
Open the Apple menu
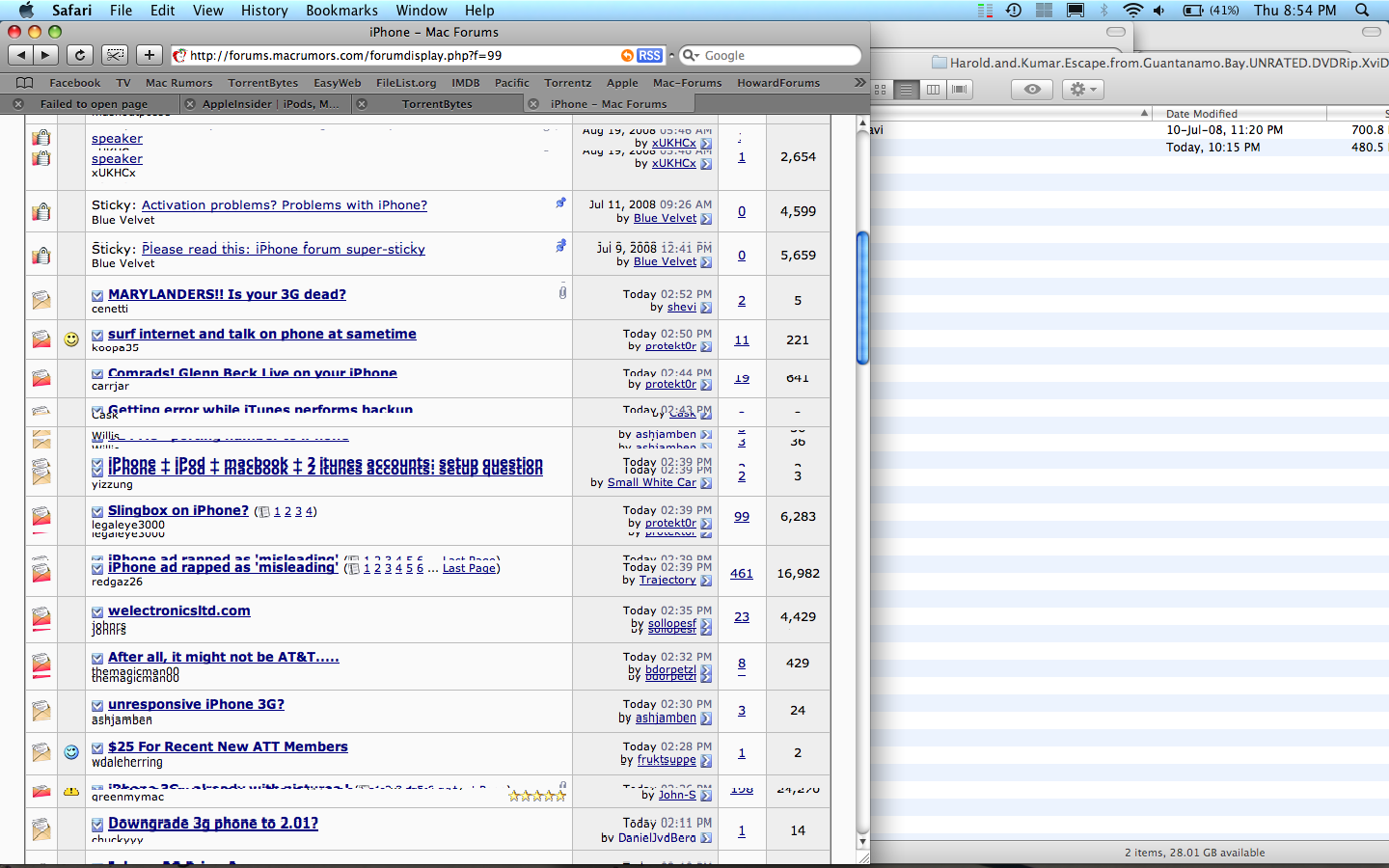[26, 10]
